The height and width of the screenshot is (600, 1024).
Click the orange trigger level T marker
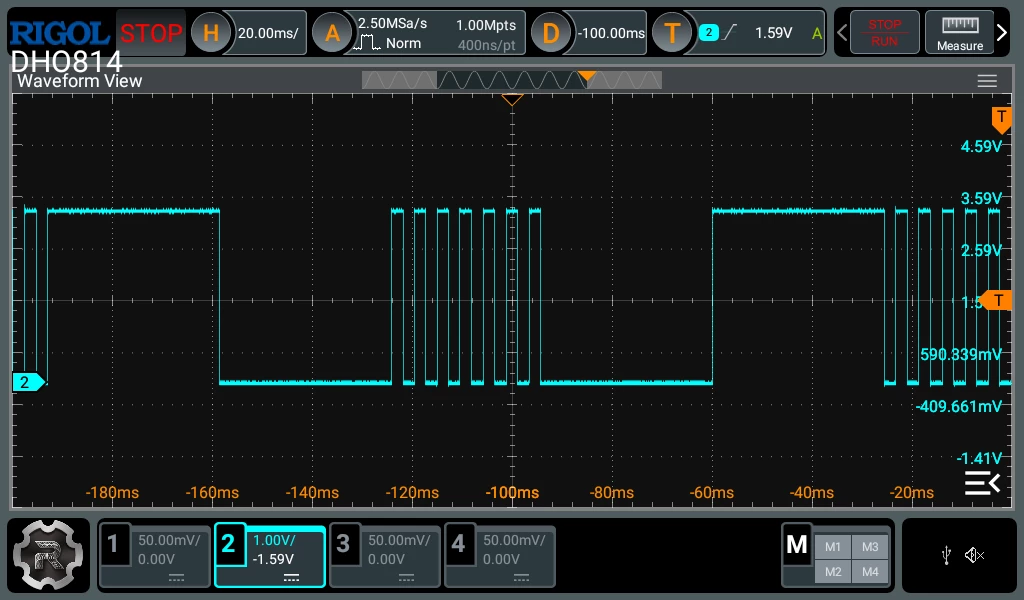[995, 300]
